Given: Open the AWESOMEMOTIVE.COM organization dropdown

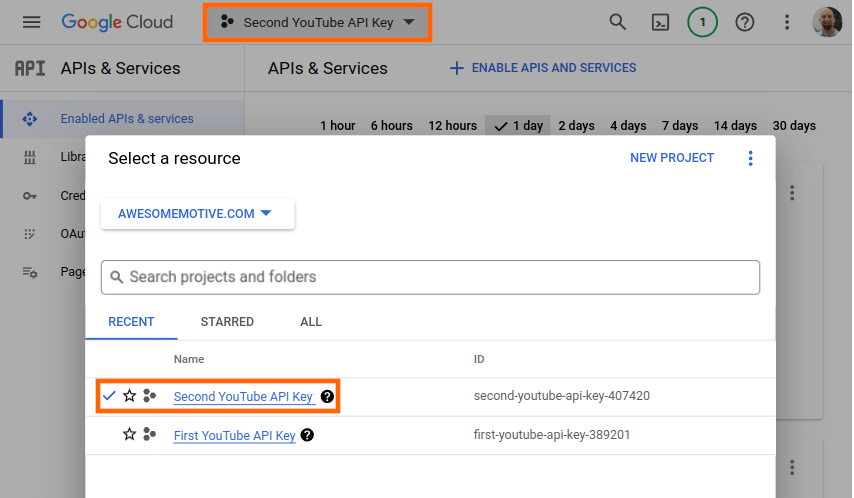Looking at the screenshot, I should (x=197, y=214).
